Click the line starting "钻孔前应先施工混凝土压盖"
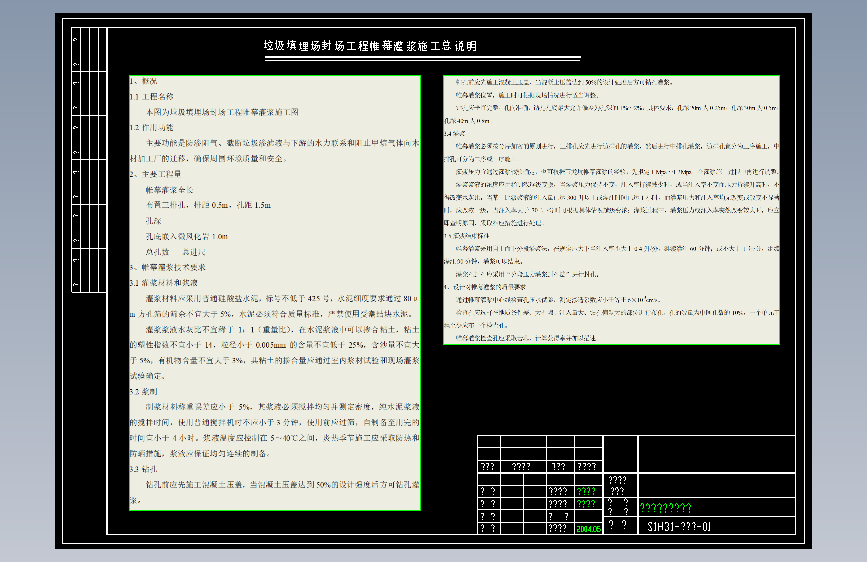 coord(282,484)
